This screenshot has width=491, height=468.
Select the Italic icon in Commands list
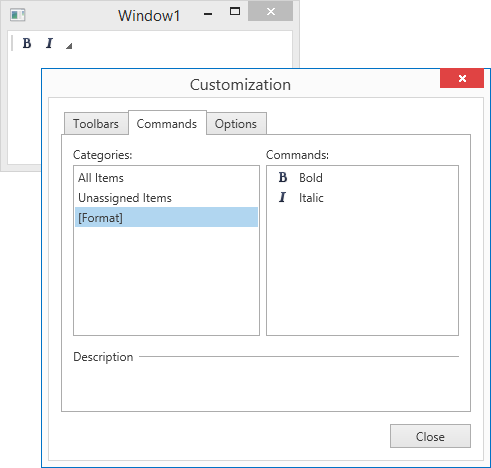[282, 197]
